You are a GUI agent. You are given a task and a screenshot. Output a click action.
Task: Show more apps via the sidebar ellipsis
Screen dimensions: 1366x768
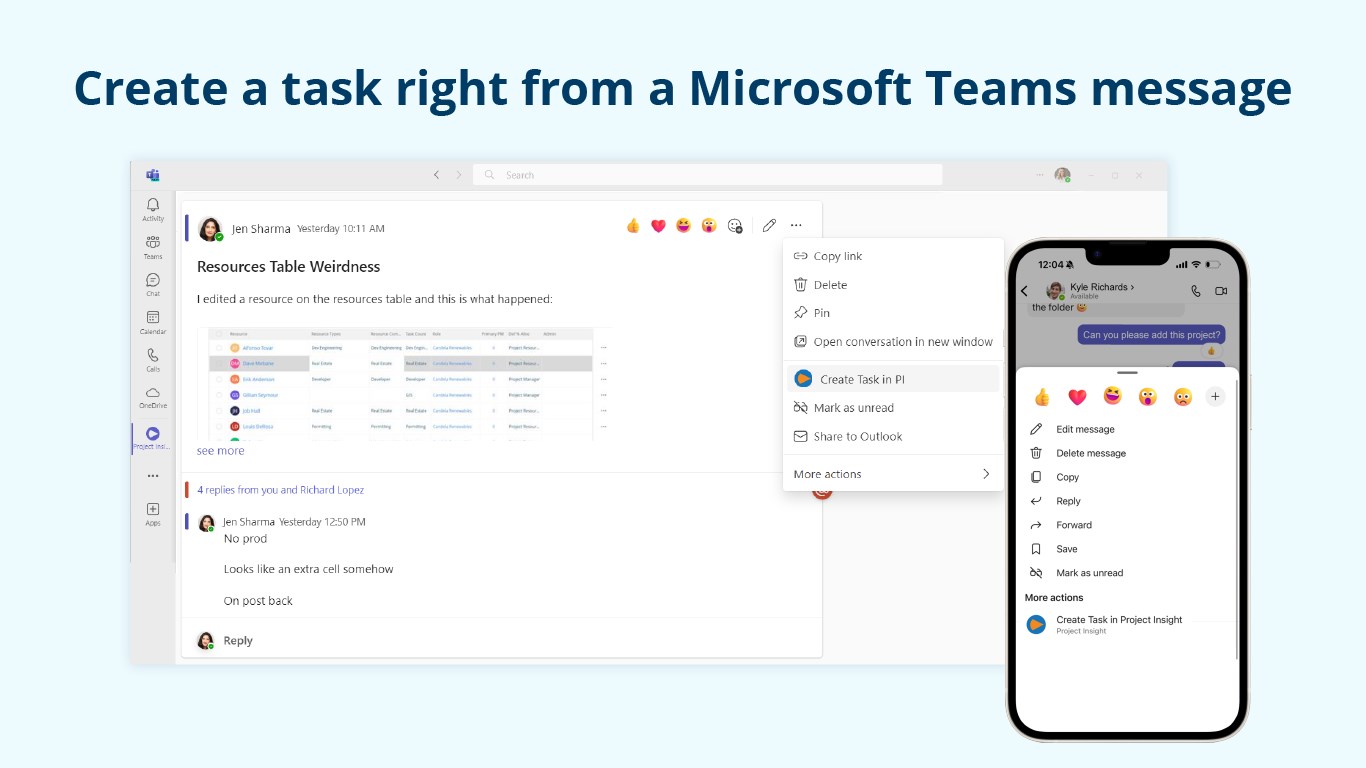click(x=153, y=476)
